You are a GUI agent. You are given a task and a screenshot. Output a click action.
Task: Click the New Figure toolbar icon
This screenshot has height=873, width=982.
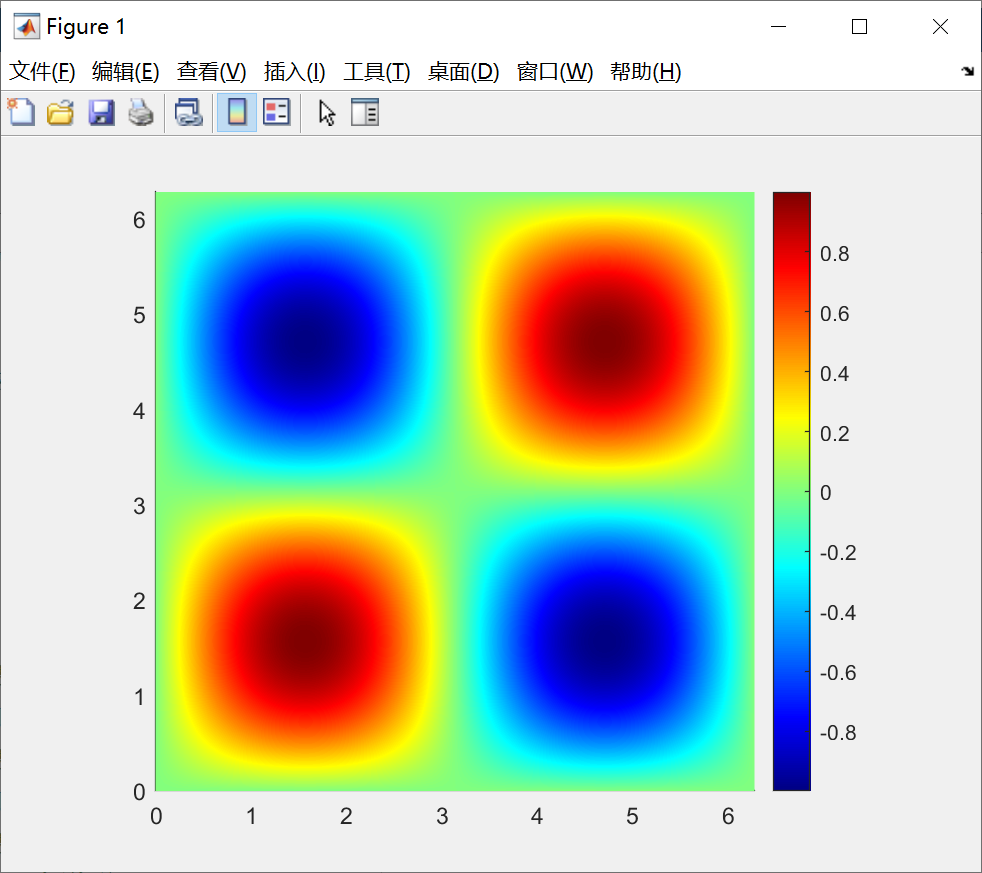click(x=21, y=113)
